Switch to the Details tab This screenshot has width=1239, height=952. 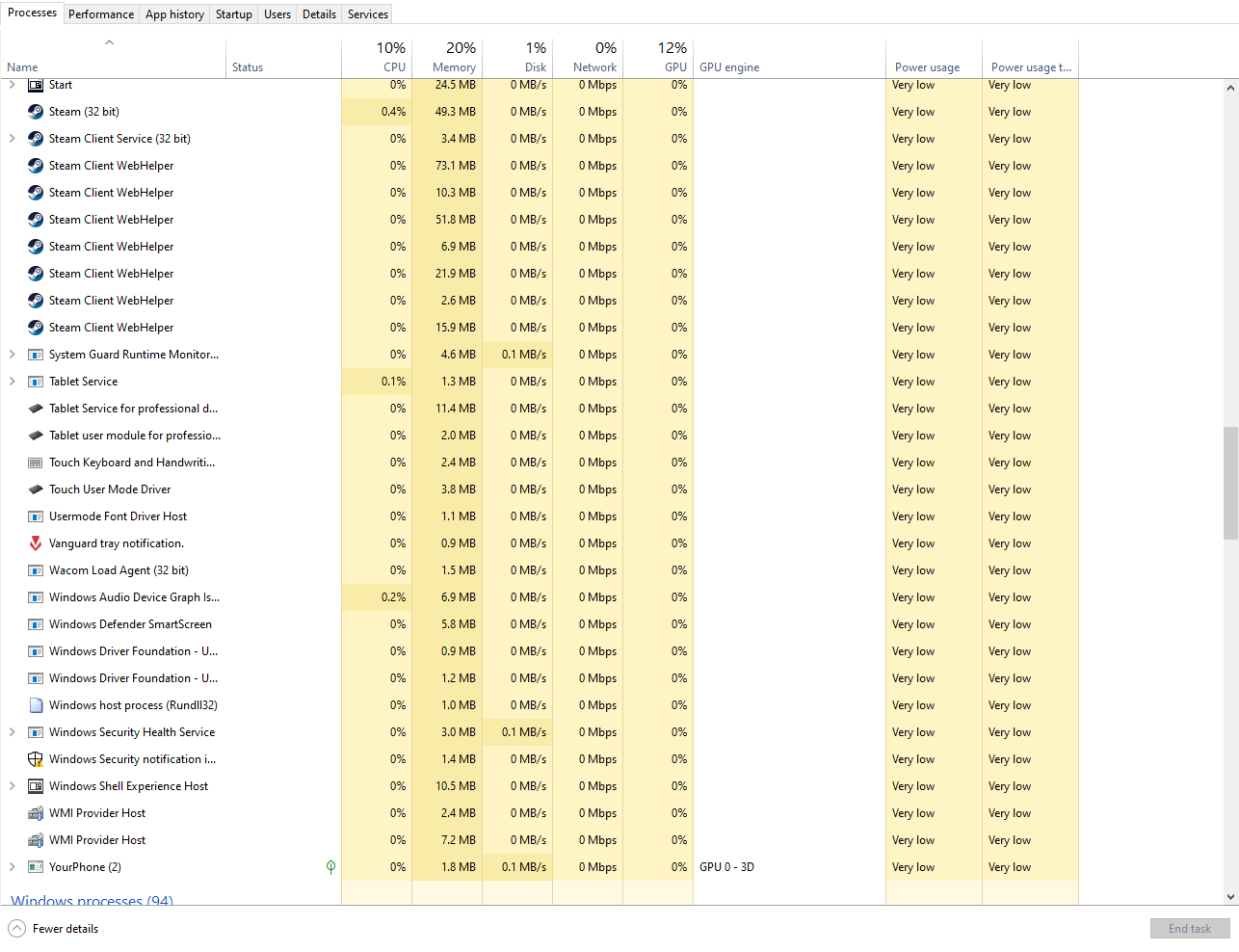coord(319,14)
